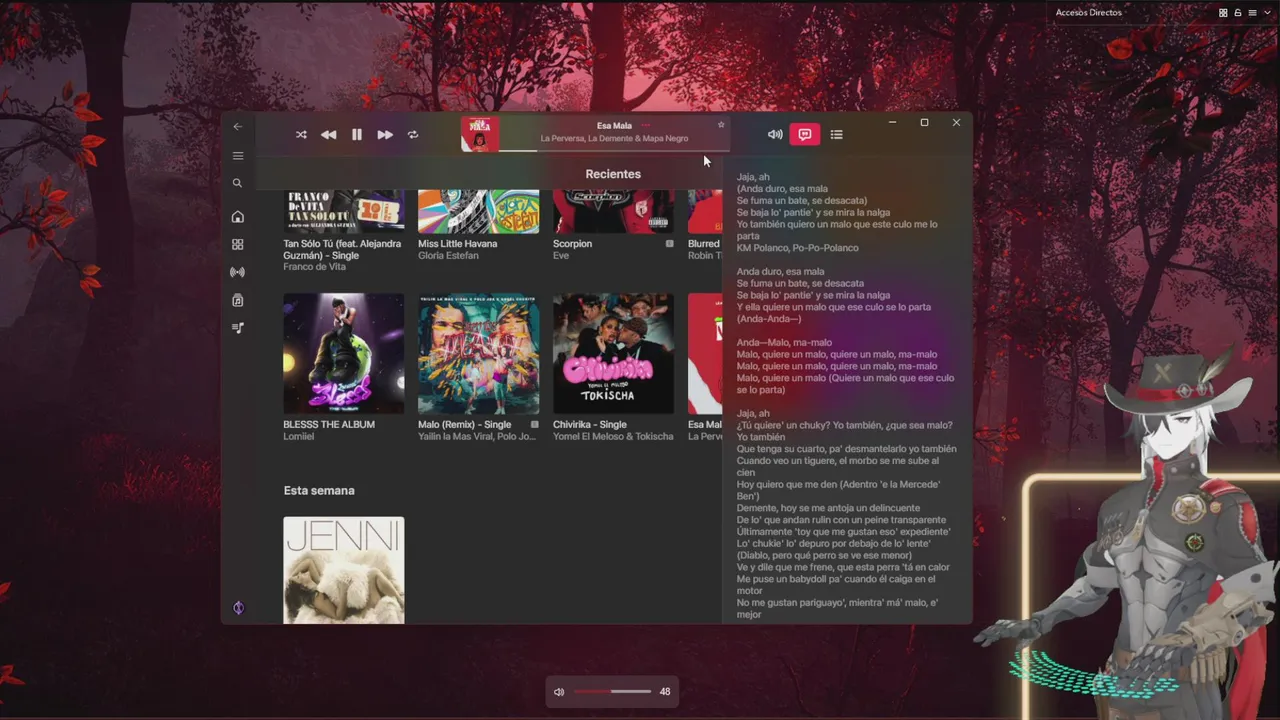Skip to the previous track
The image size is (1280, 720).
[328, 135]
